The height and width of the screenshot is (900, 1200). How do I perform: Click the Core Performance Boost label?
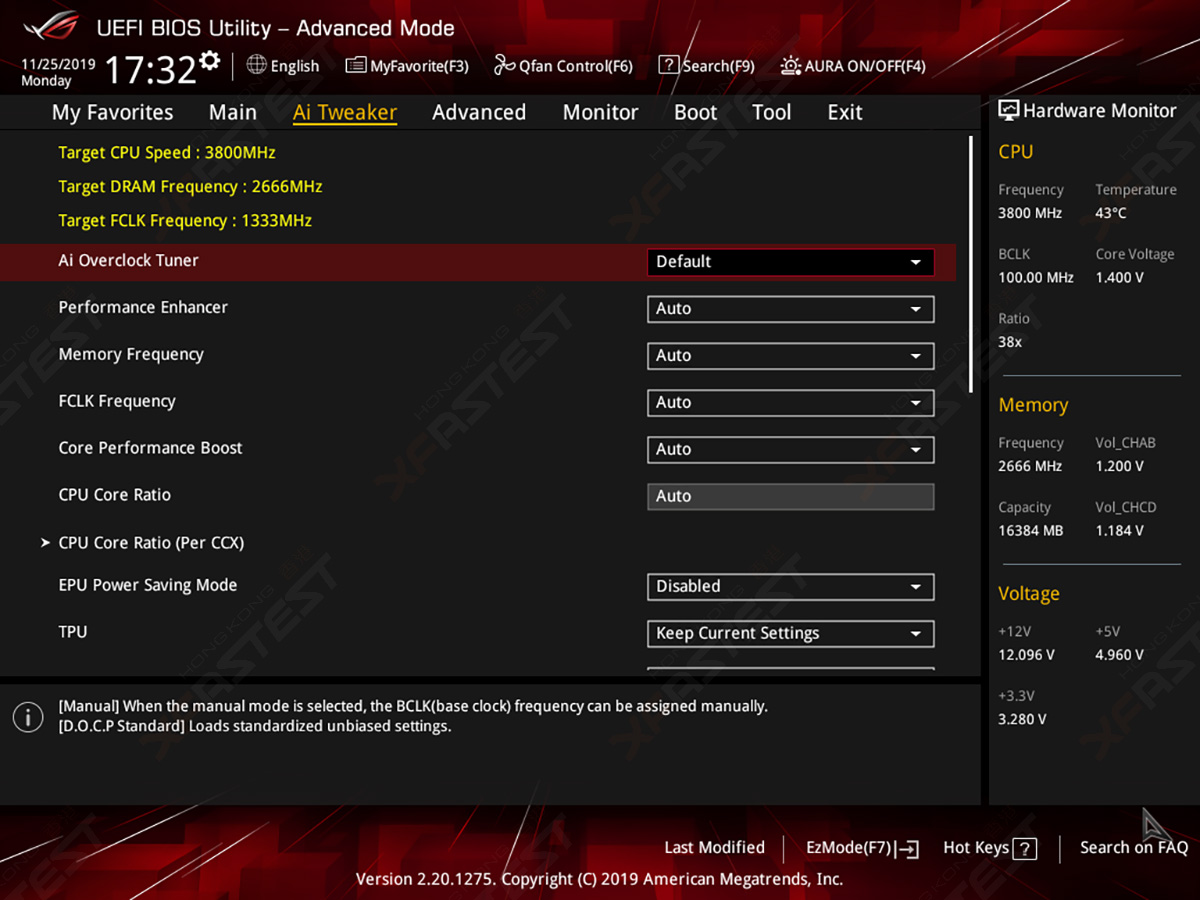(150, 448)
